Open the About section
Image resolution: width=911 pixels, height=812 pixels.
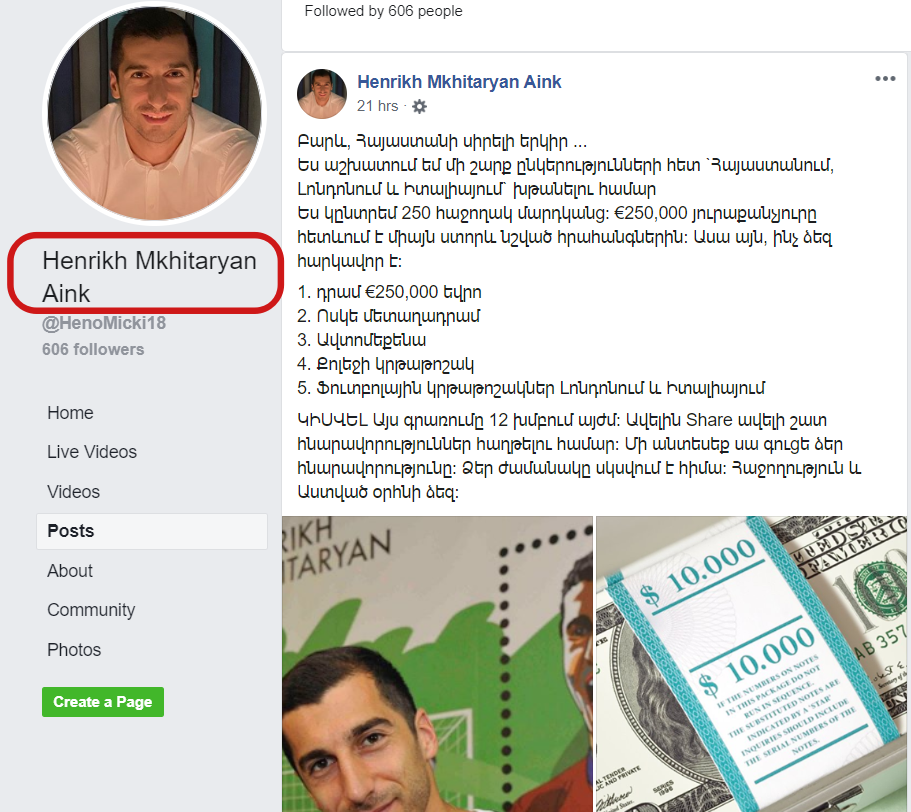[x=70, y=571]
